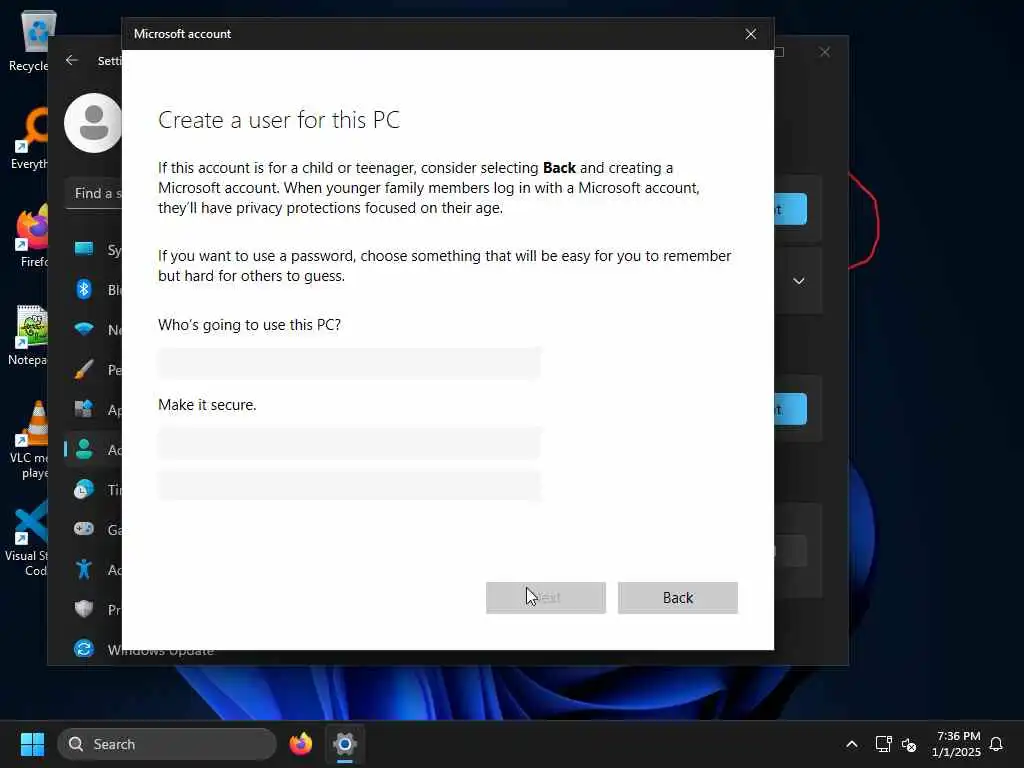
Task: Show hidden icons in the system tray
Action: point(852,744)
